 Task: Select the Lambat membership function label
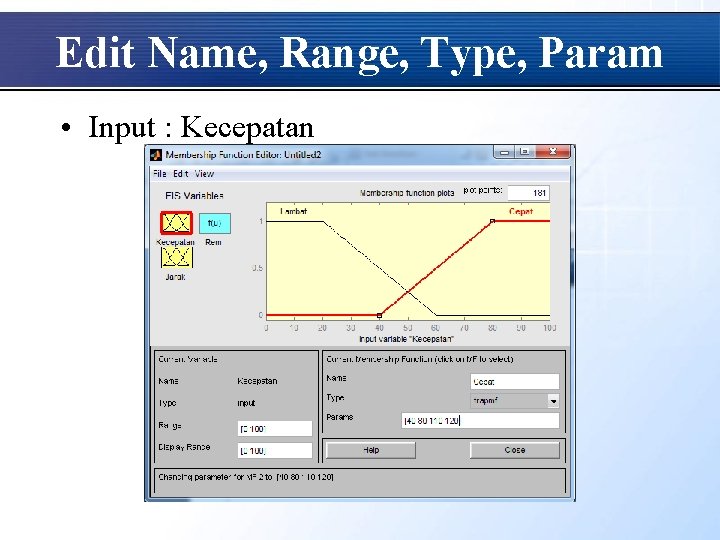[x=293, y=211]
